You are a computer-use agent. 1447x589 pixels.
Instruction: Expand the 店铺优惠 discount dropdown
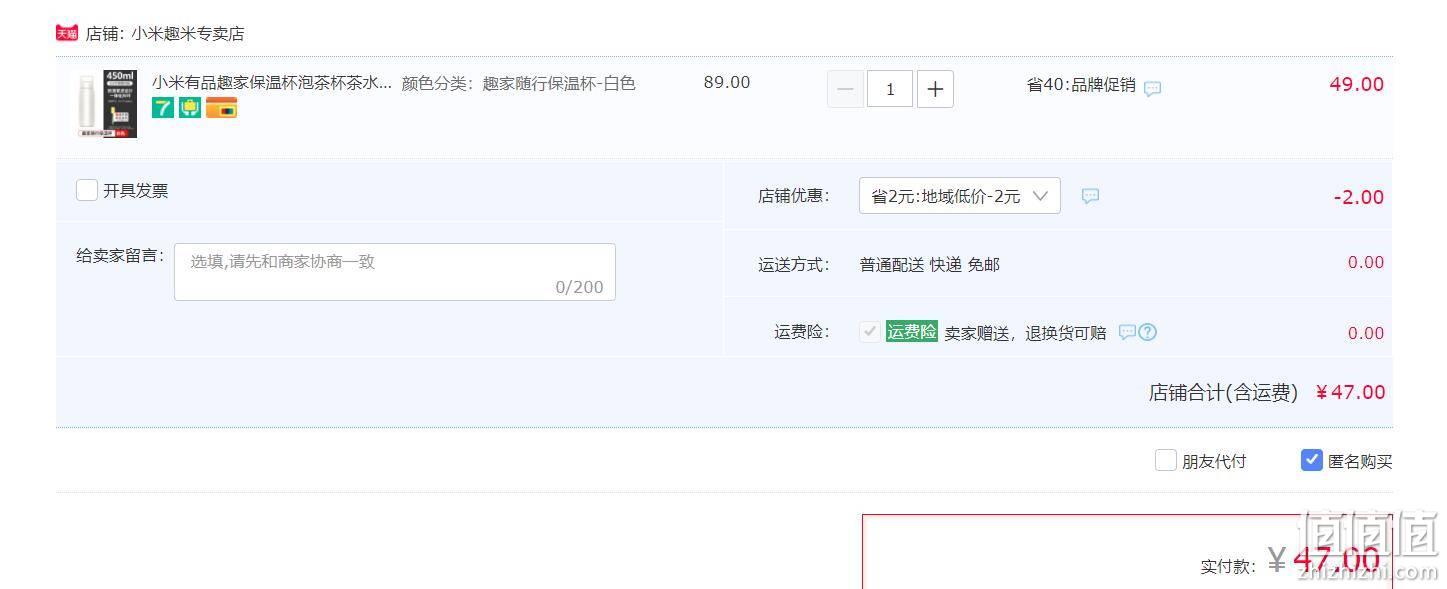960,196
